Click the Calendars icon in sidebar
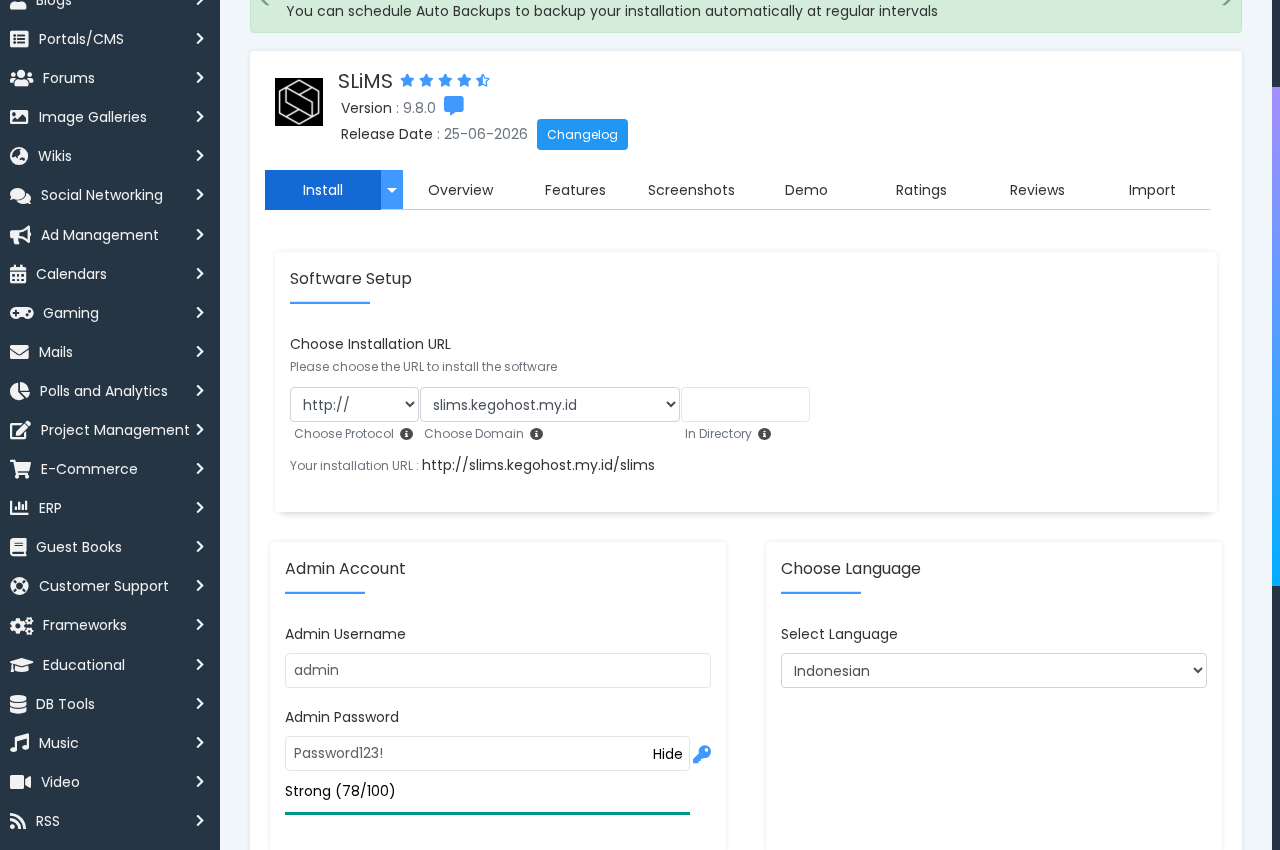Image resolution: width=1280 pixels, height=850 pixels. tap(18, 274)
